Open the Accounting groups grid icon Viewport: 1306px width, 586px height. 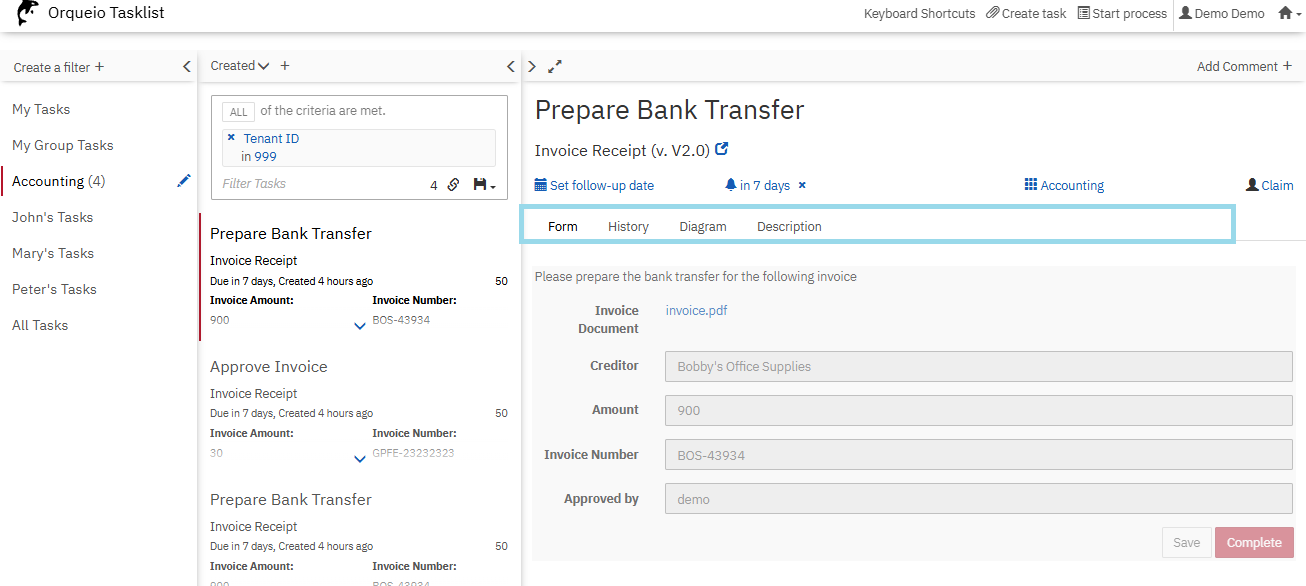(1031, 185)
